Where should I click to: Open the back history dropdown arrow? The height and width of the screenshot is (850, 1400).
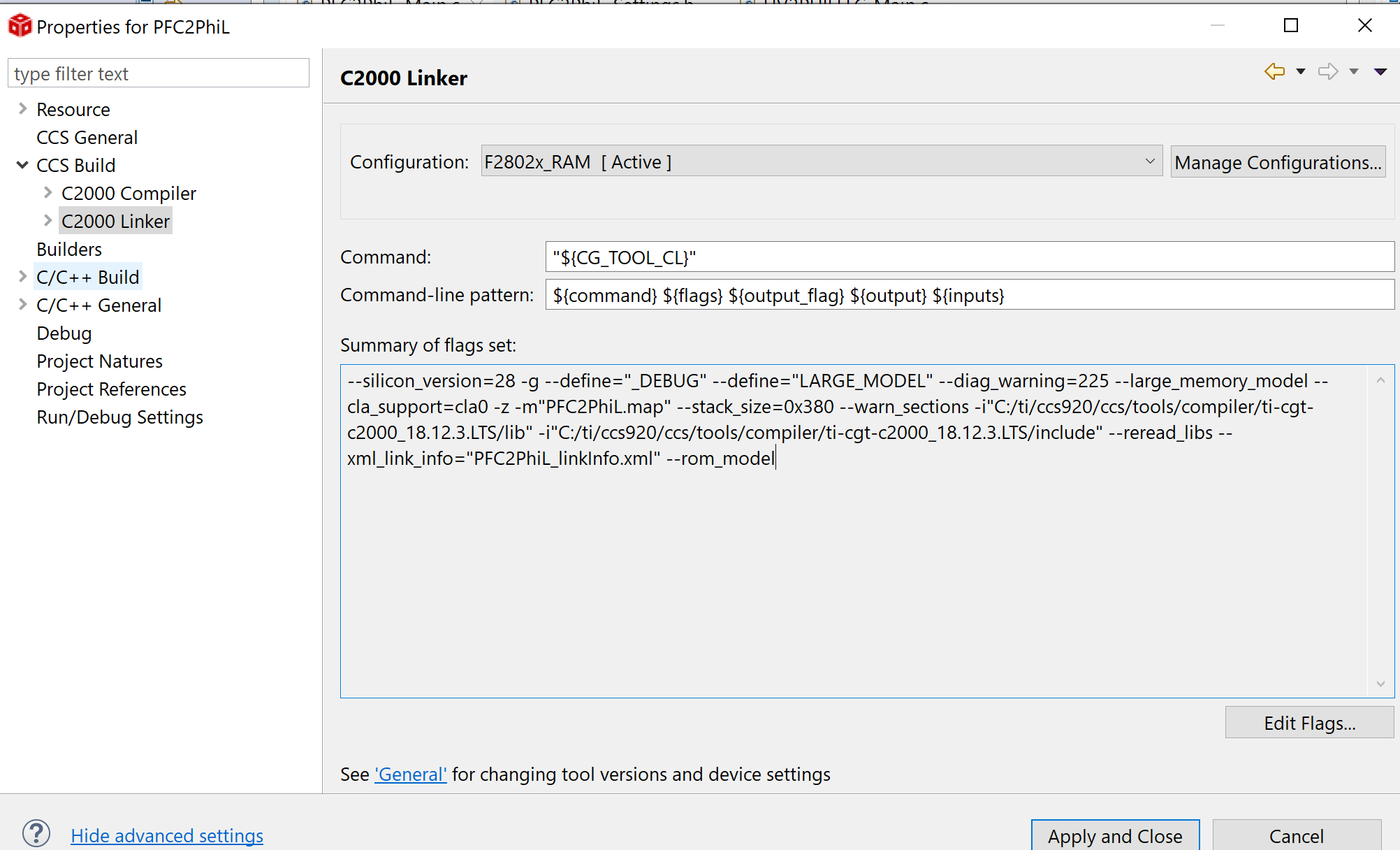(1301, 71)
